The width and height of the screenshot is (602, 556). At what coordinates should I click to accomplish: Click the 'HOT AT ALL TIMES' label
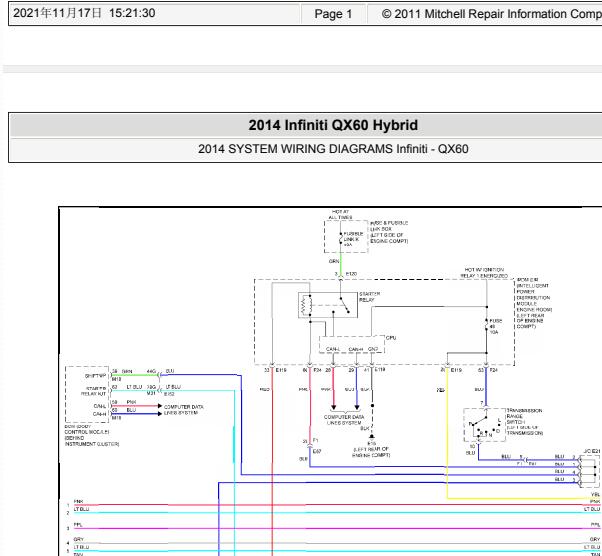340,215
